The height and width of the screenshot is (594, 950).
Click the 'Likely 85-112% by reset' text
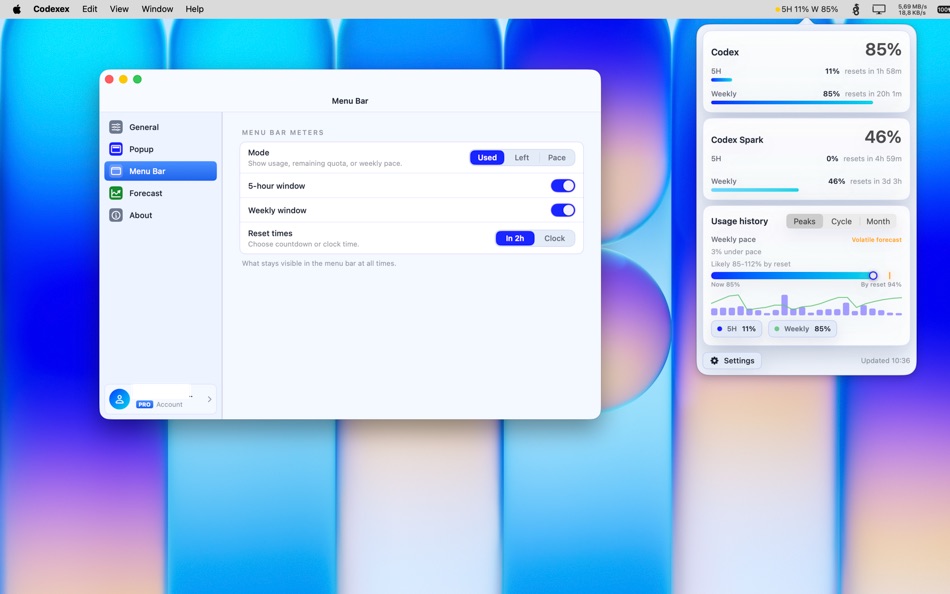751,264
